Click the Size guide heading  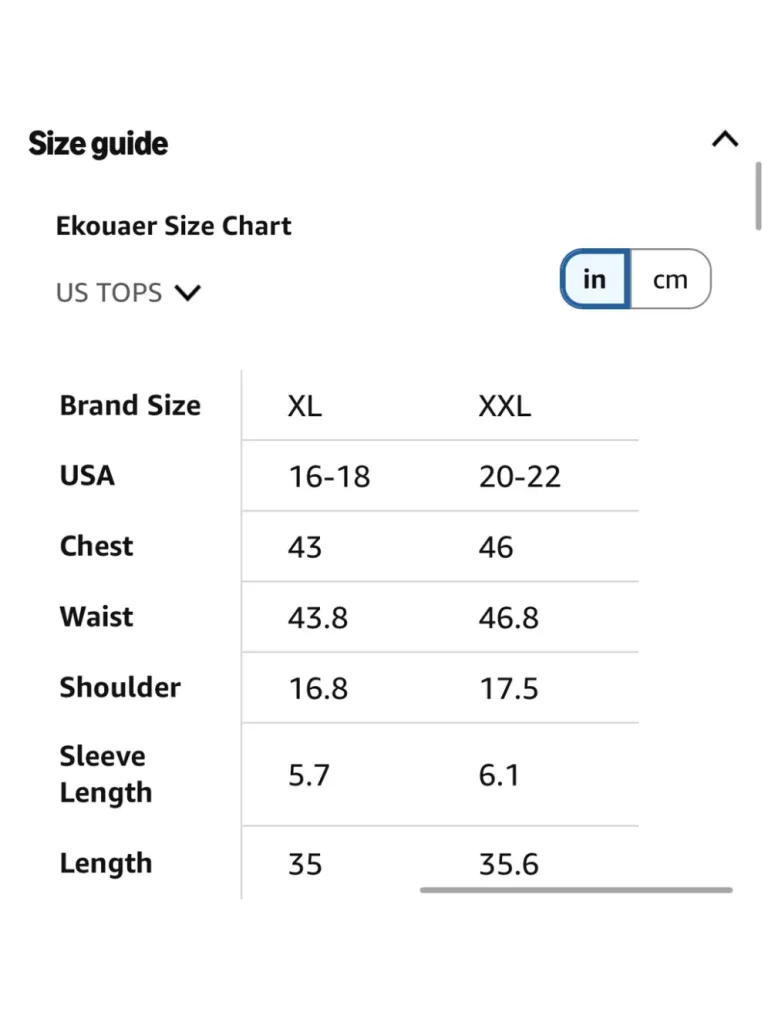98,144
